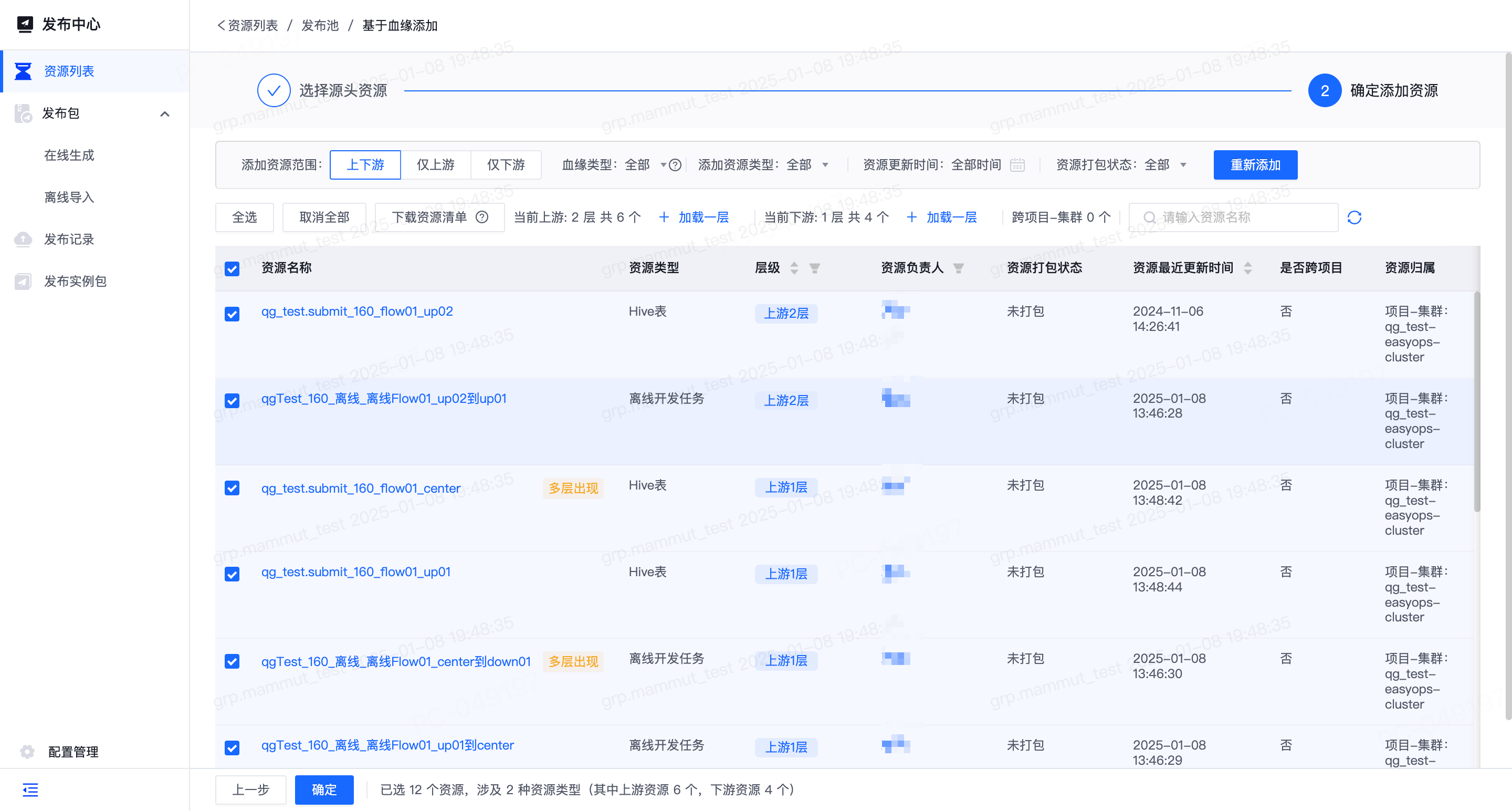Viewport: 1512px width, 811px height.
Task: Open 发布记录 in the sidebar
Action: pos(69,240)
